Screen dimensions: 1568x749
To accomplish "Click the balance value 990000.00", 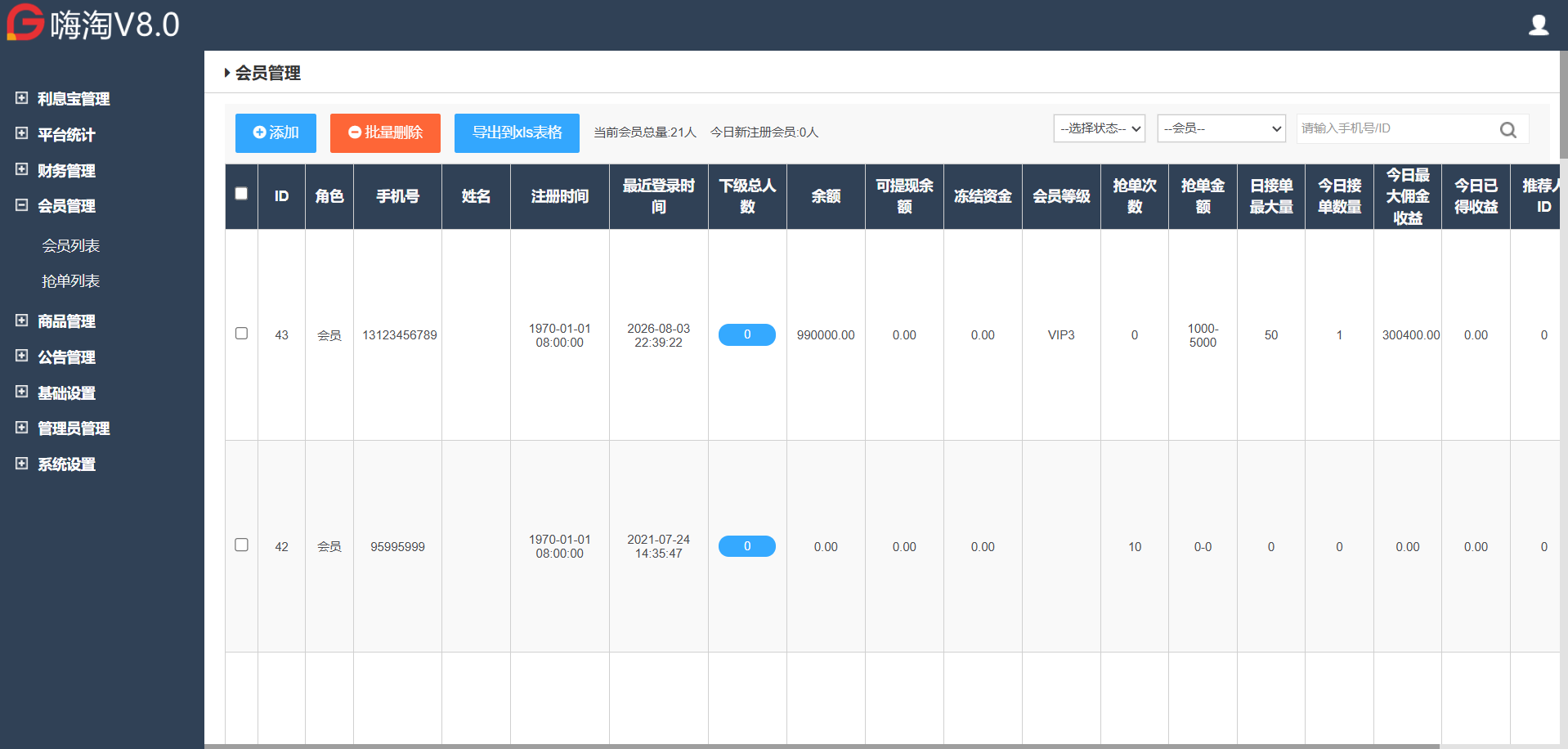I will 826,335.
